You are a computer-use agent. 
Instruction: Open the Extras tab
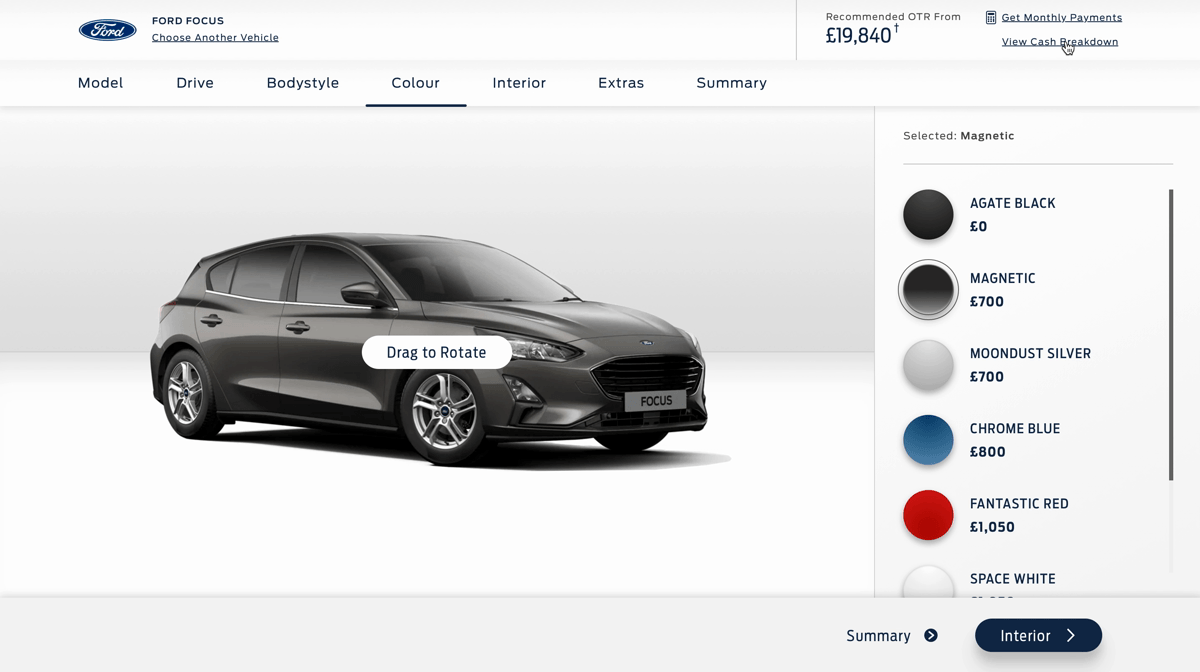pos(621,83)
